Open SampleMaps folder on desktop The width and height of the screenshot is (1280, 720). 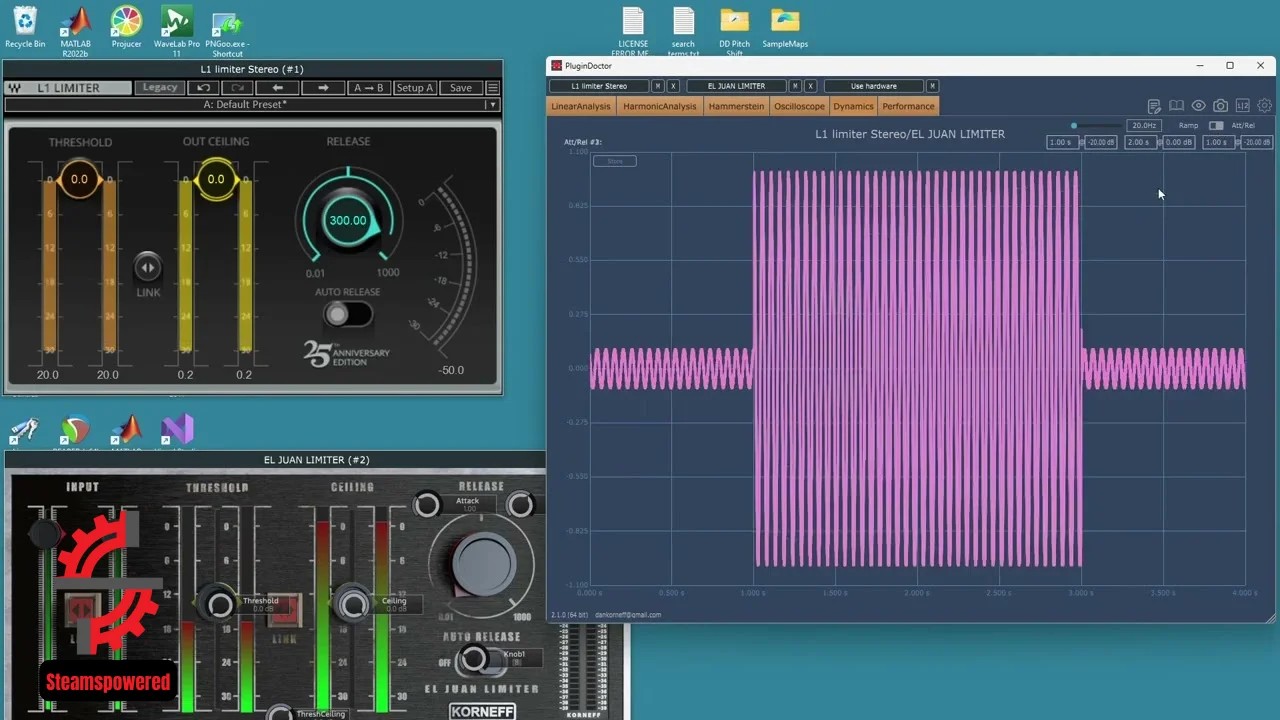pos(785,27)
